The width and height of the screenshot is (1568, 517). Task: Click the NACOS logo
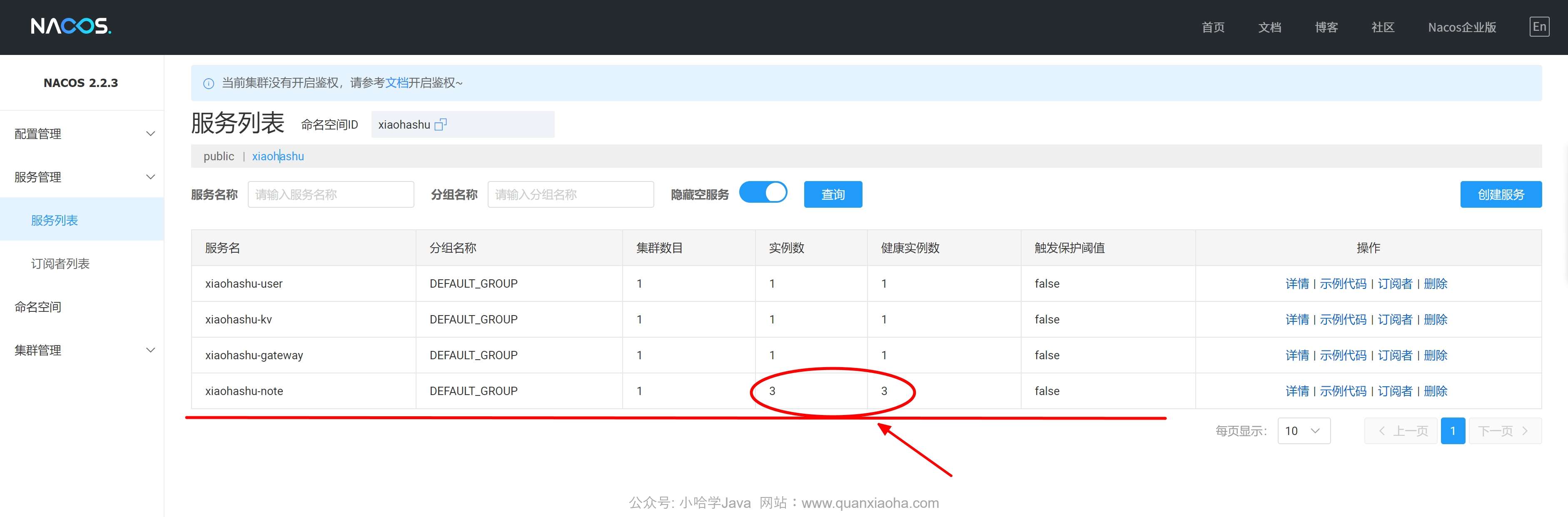tap(71, 26)
